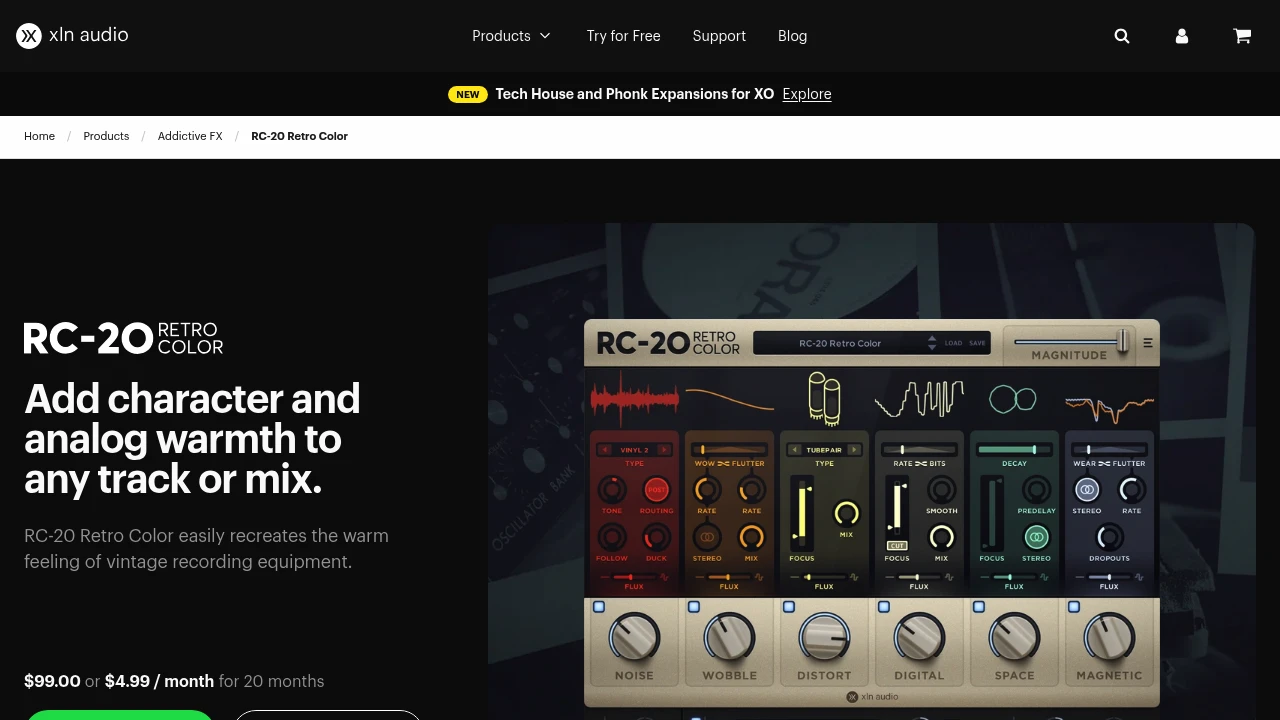Click the big DIGITAL amount knob
Viewport: 1280px width, 720px height.
point(919,637)
